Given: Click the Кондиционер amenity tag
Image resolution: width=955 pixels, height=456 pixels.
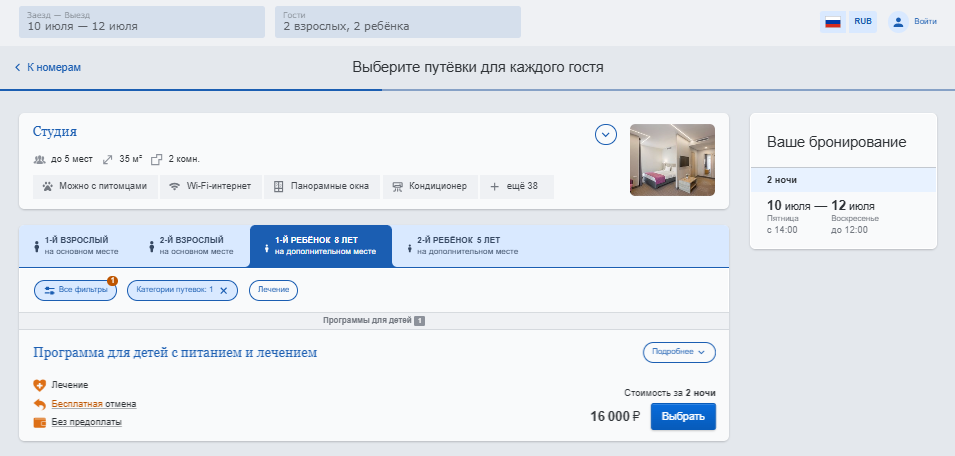Looking at the screenshot, I should 431,186.
